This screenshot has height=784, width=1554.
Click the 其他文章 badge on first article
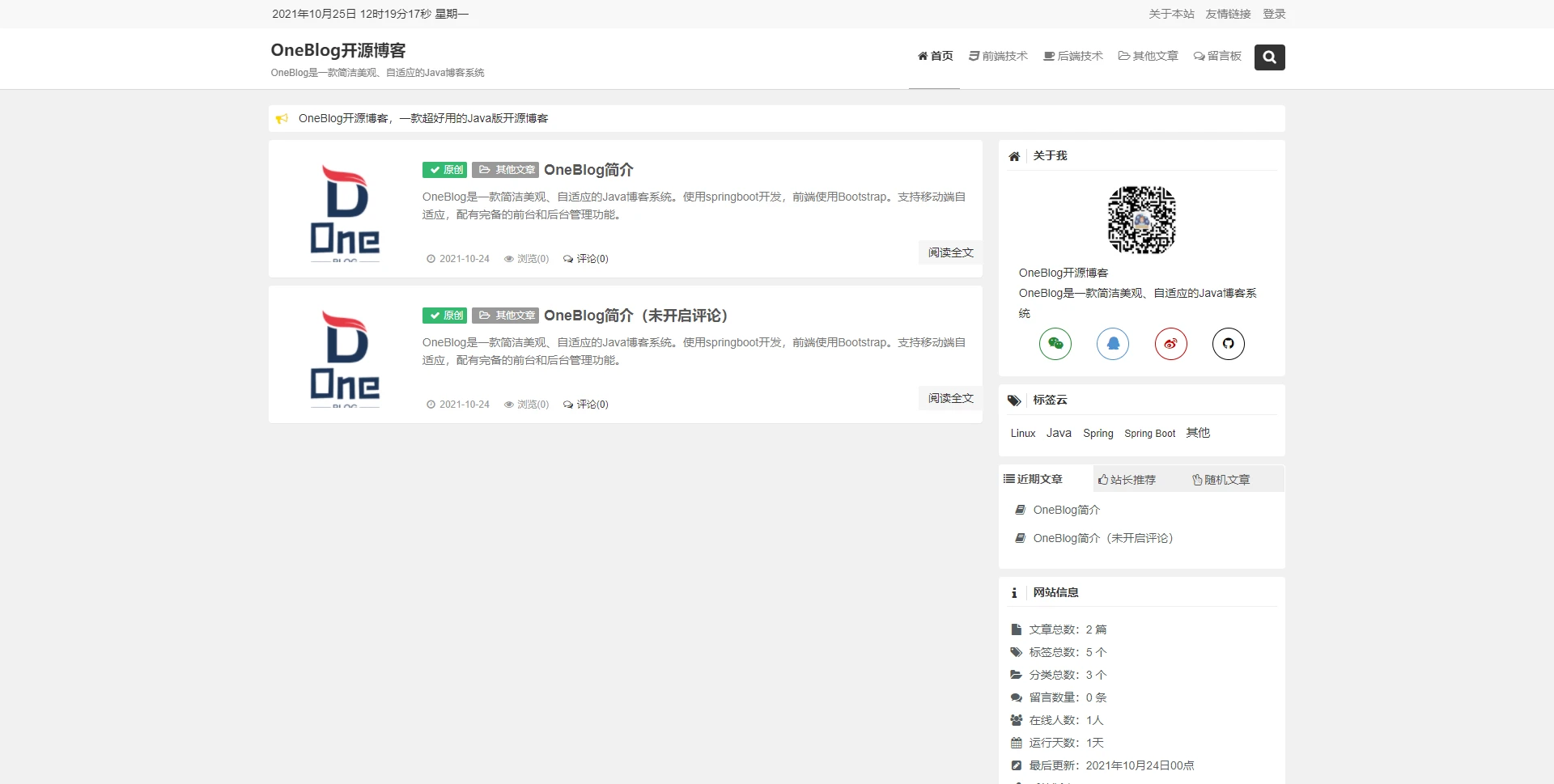tap(505, 170)
